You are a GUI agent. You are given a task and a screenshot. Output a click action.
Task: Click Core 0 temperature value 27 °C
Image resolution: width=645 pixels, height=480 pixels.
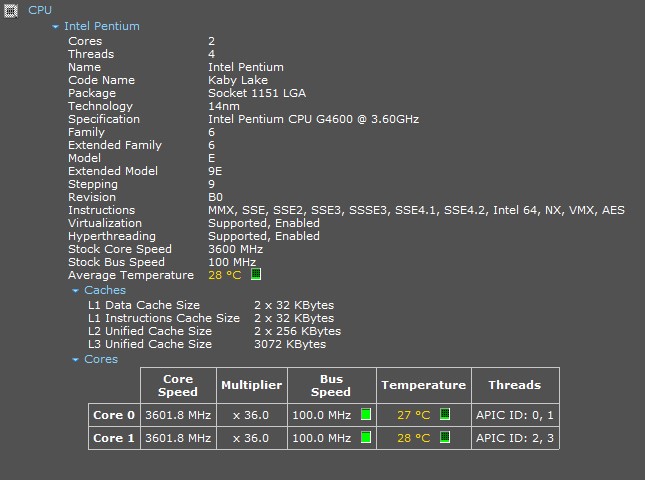[x=413, y=415]
